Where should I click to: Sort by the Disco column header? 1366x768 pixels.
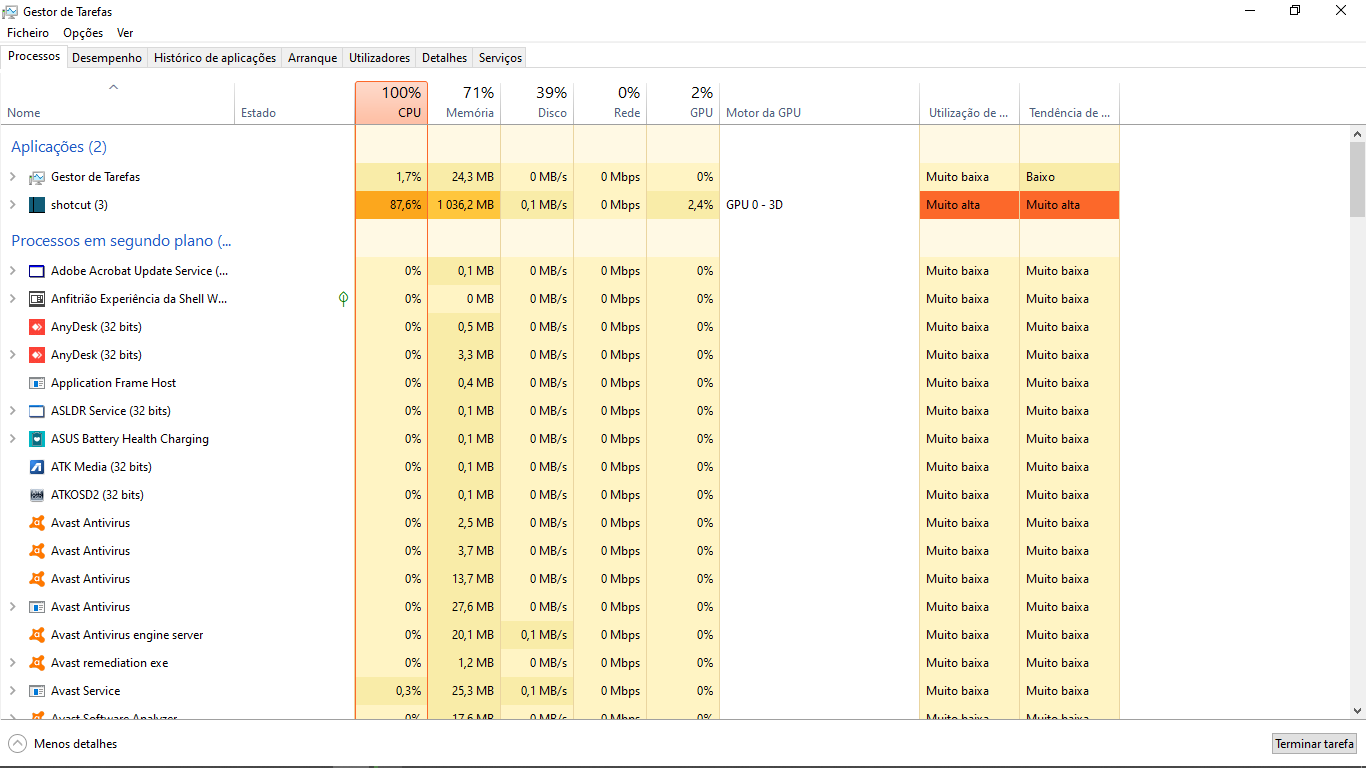(537, 103)
